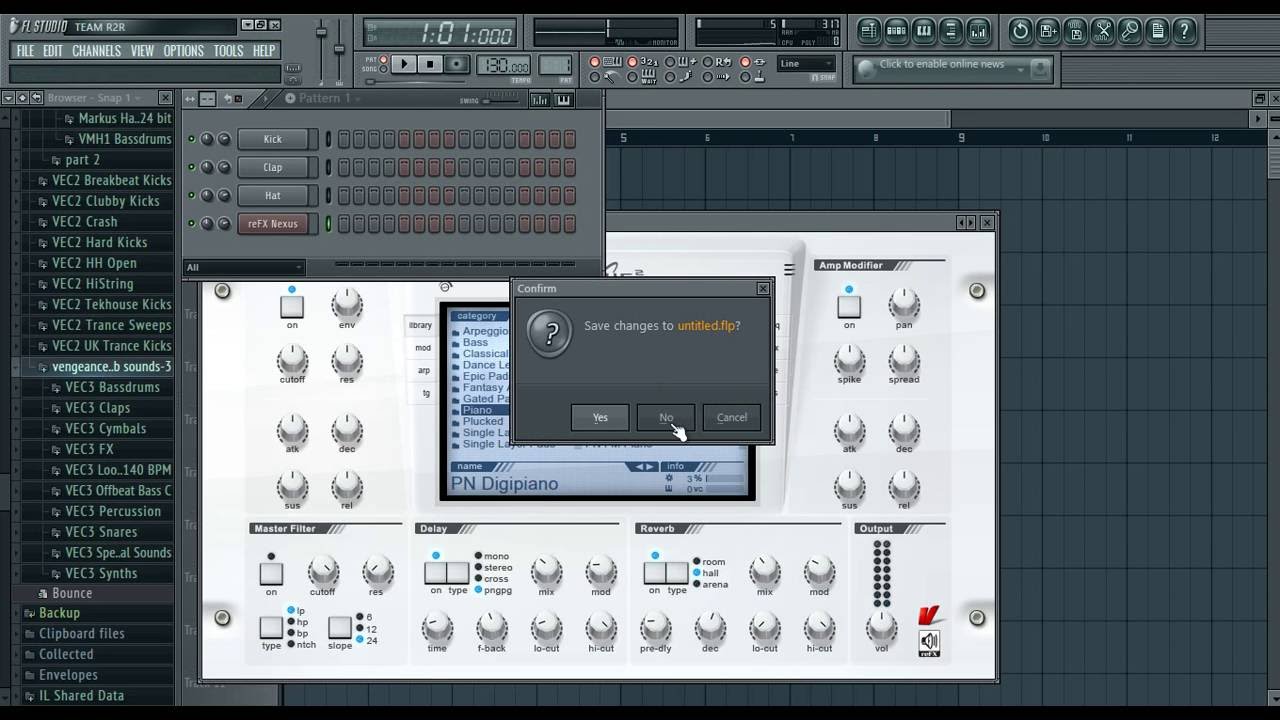Screen dimensions: 1280x720
Task: Mute the Kick channel green light
Action: pos(191,140)
